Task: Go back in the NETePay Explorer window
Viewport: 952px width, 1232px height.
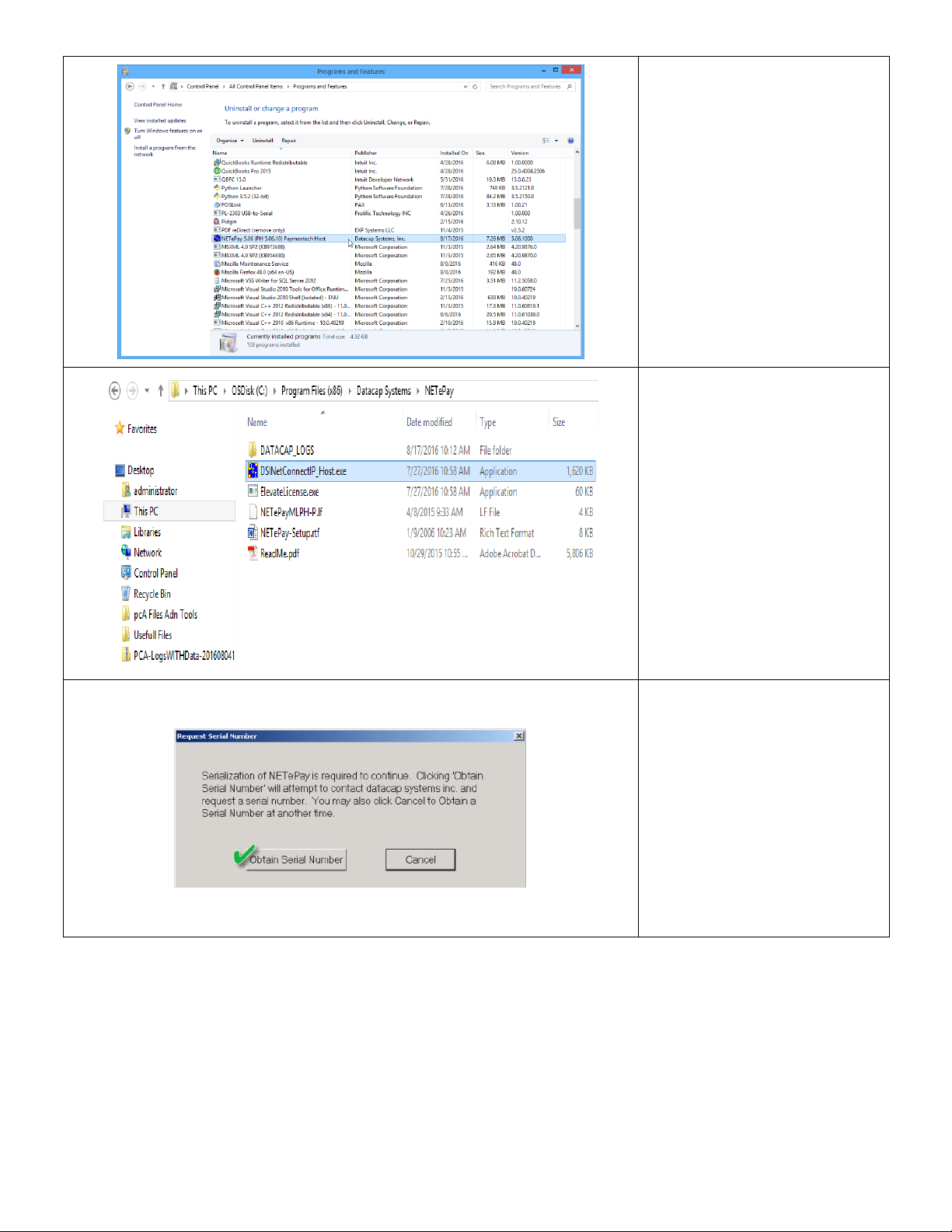Action: coord(114,391)
